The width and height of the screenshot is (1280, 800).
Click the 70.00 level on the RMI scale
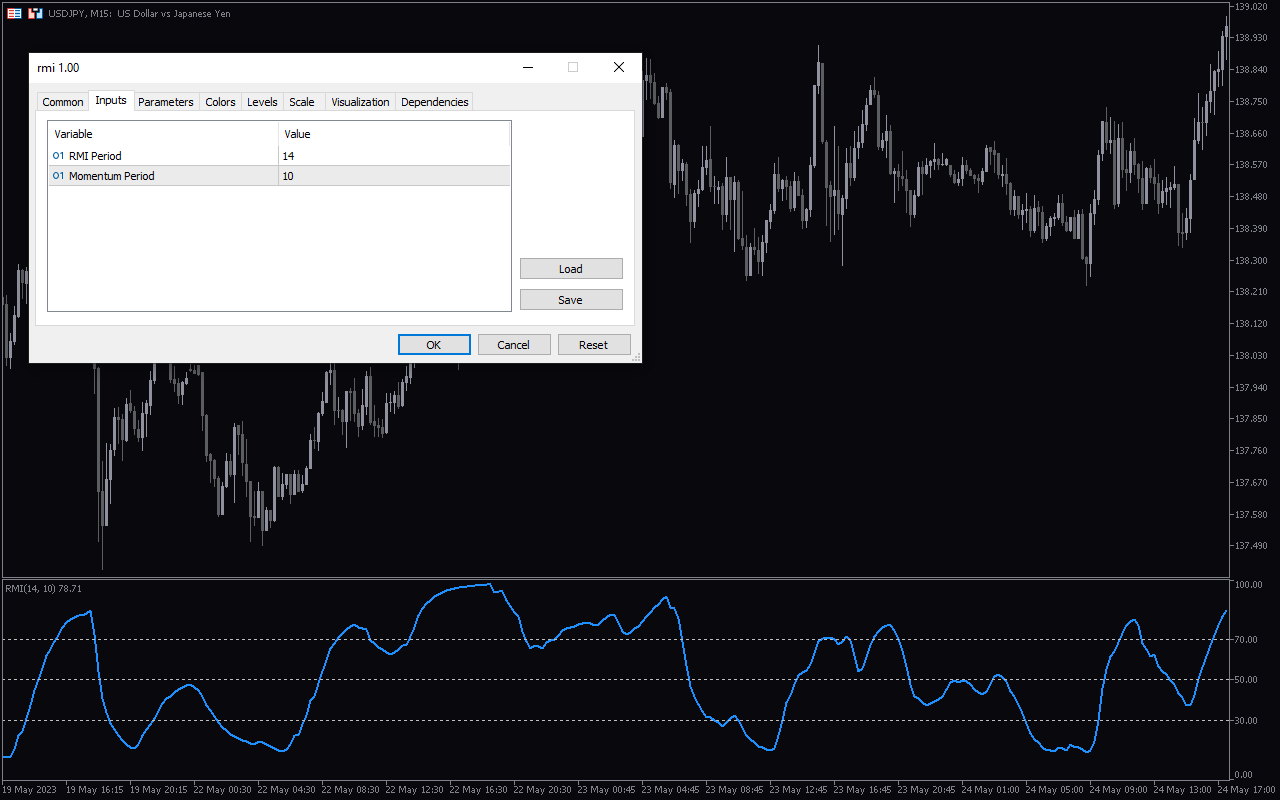point(1246,639)
